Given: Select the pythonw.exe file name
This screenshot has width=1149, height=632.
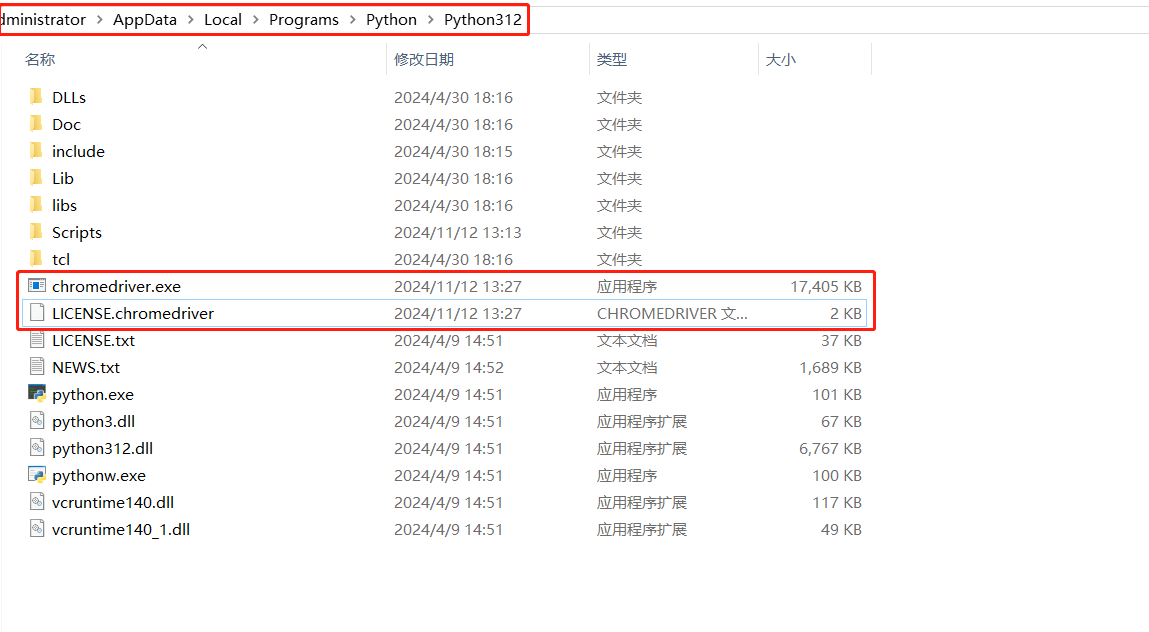Looking at the screenshot, I should 99,476.
